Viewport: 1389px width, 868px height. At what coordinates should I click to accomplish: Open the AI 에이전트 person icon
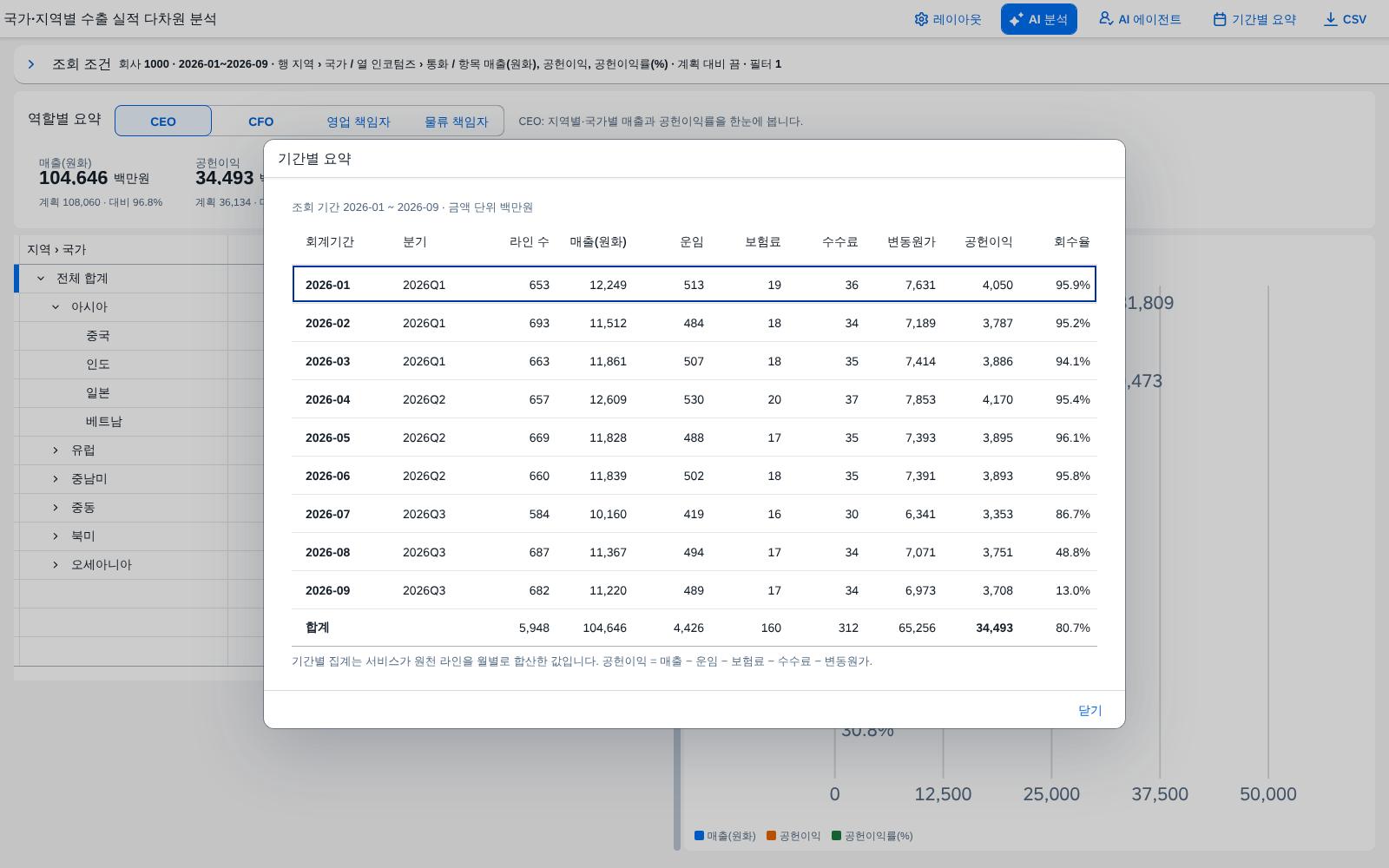[1139, 19]
